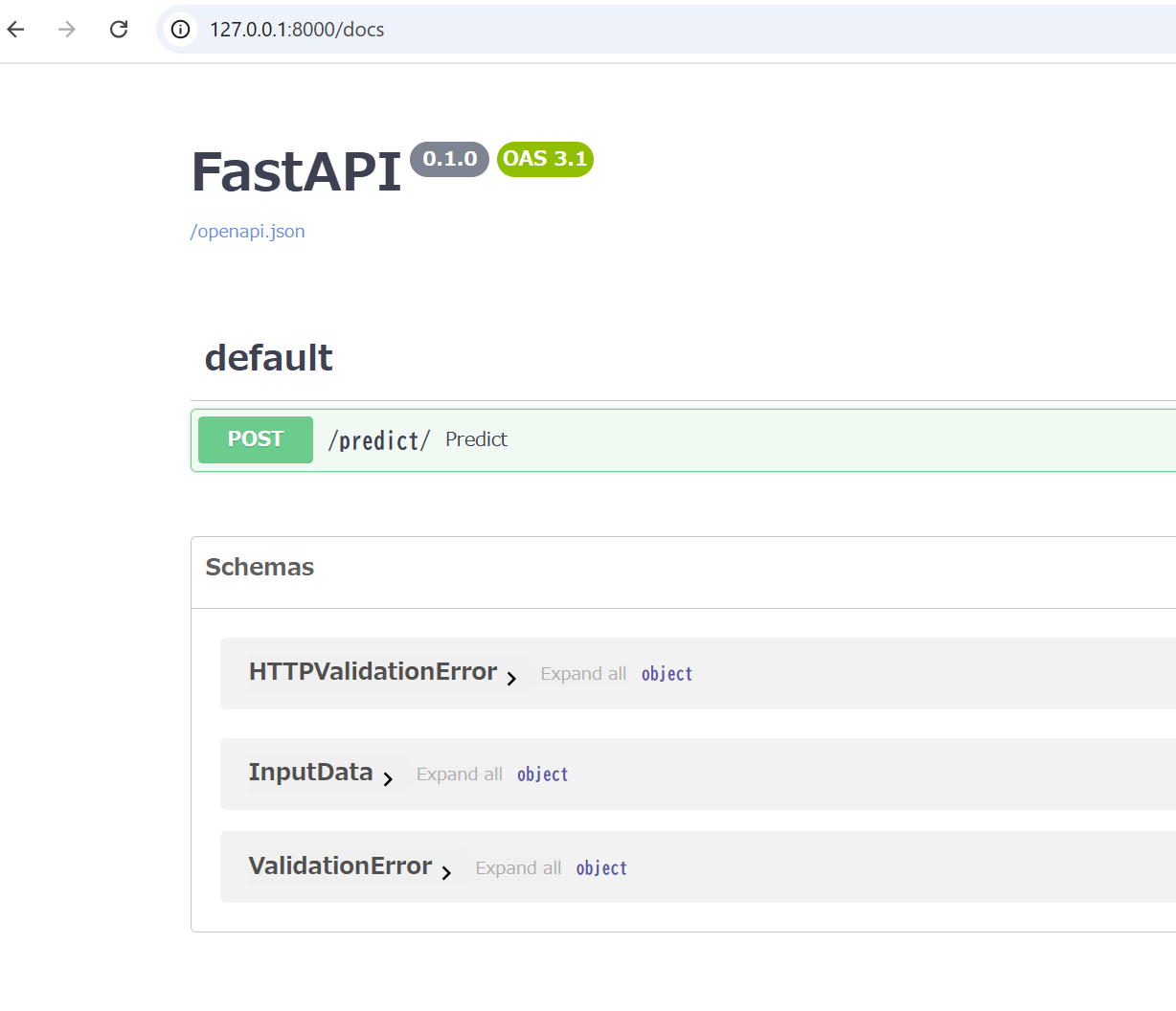Screen dimensions: 1176x1011
Task: Reload the page with the refresh icon
Action: point(119,29)
